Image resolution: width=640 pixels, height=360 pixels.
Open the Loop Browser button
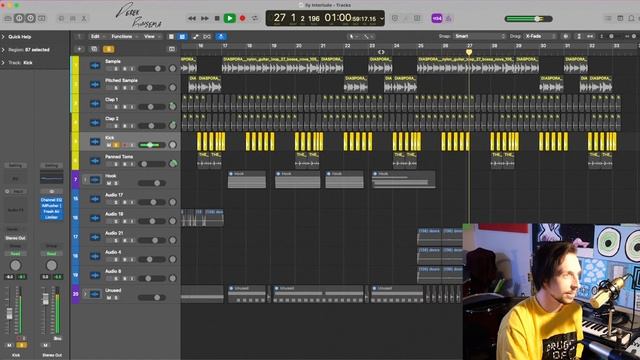point(631,18)
